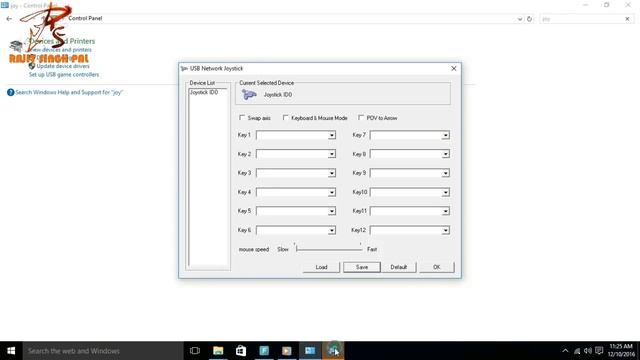The width and height of the screenshot is (640, 360).
Task: Open Task View on taskbar
Action: 195,351
